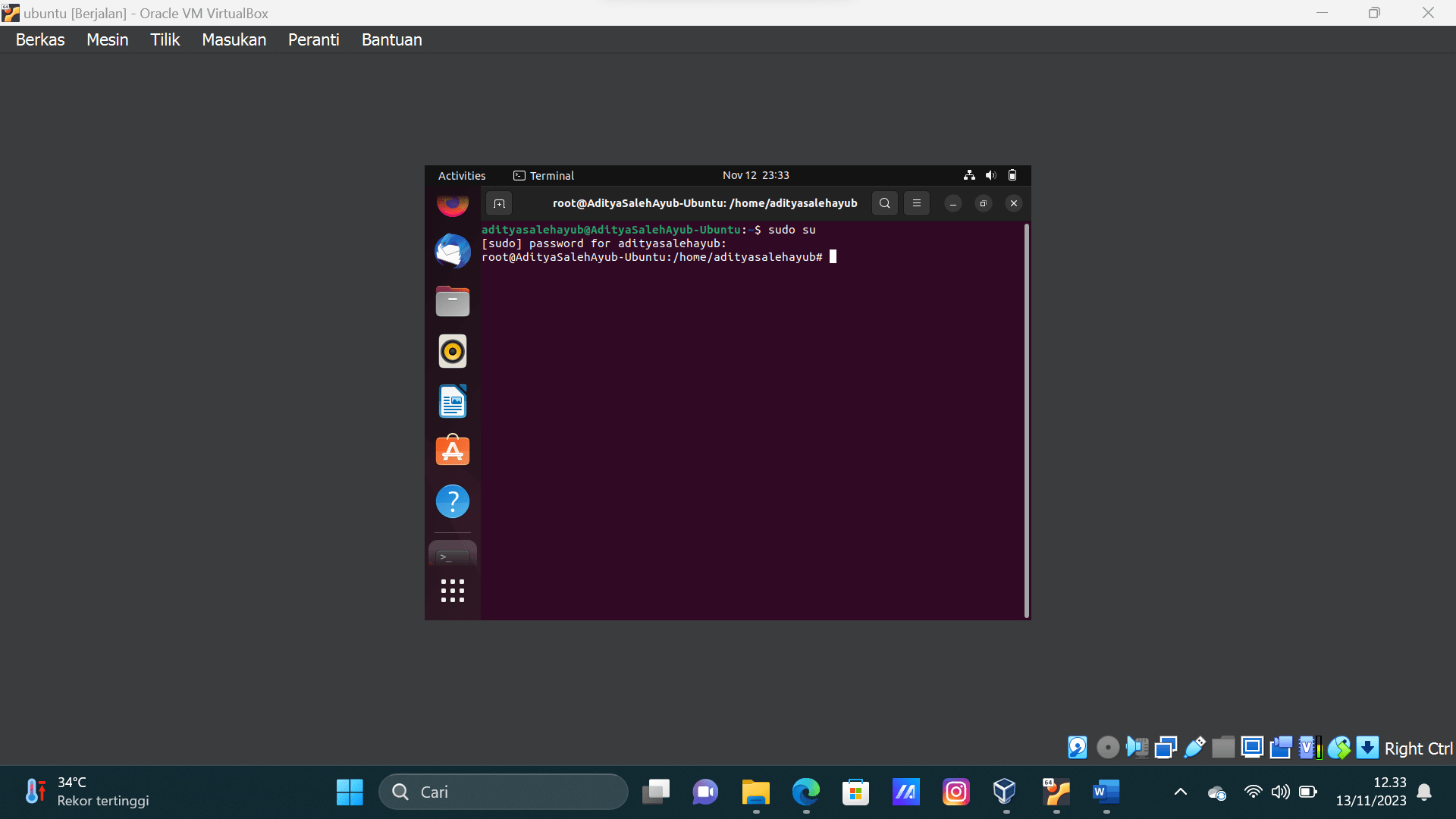Click the Ubuntu battery icon in top bar

[1012, 175]
